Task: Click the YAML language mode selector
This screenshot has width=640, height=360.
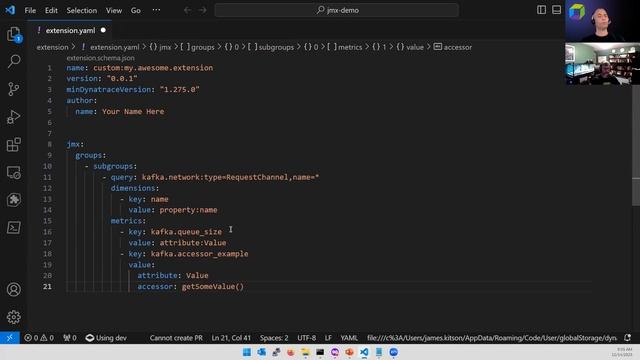Action: (349, 338)
